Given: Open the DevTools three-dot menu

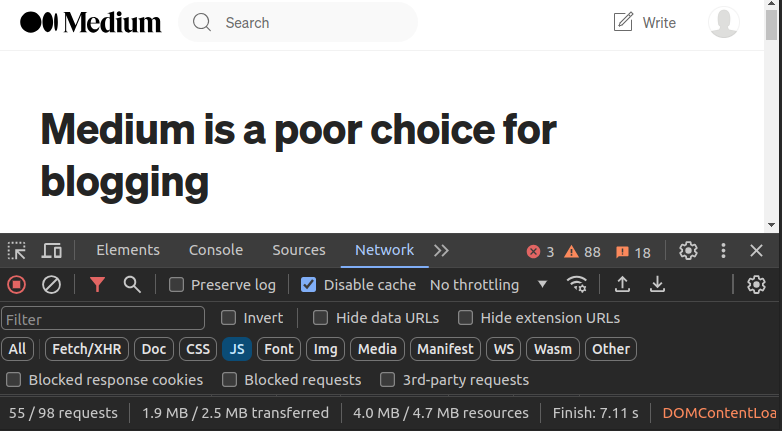Looking at the screenshot, I should 723,251.
